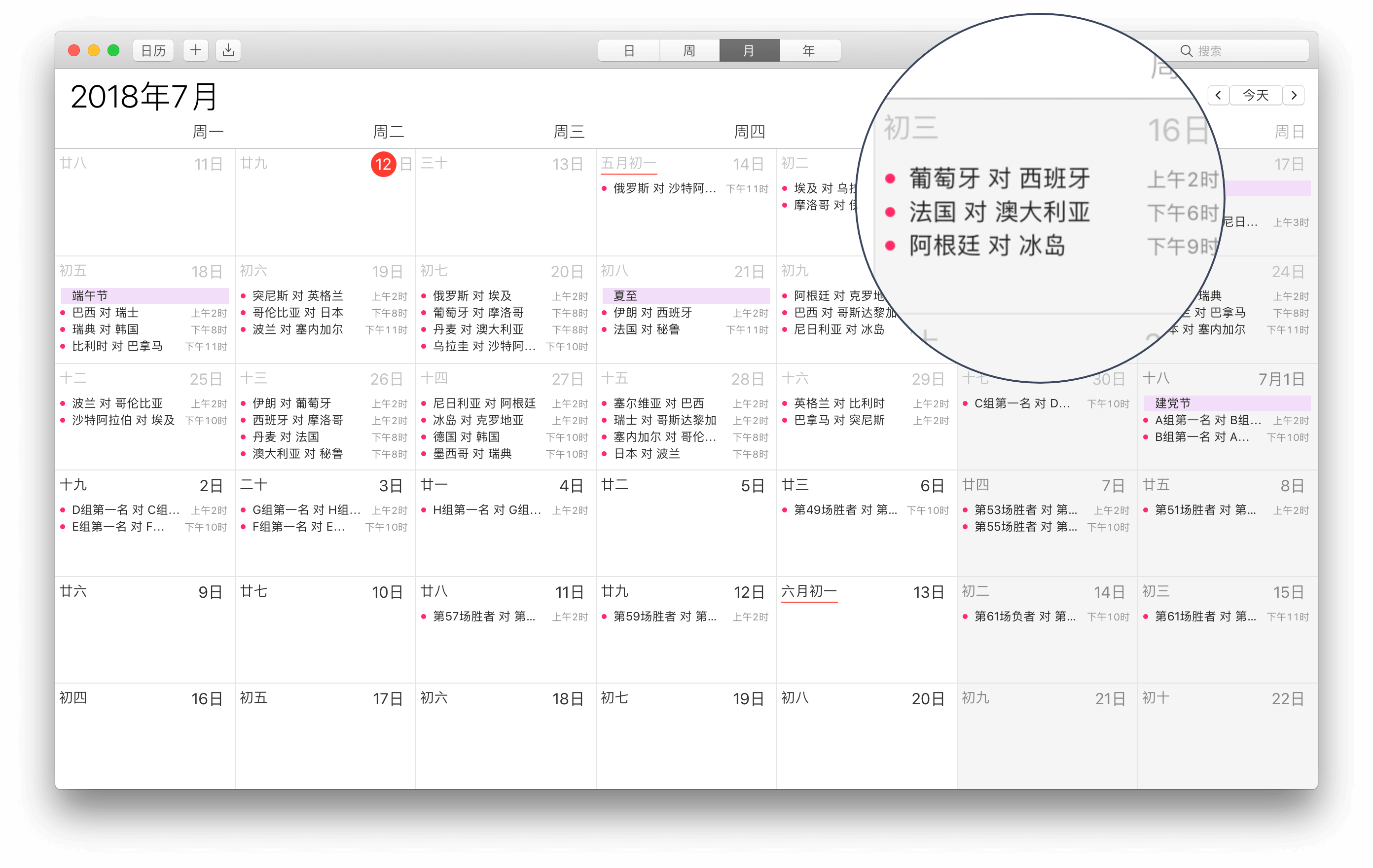Select the 9日 day cell

click(145, 630)
